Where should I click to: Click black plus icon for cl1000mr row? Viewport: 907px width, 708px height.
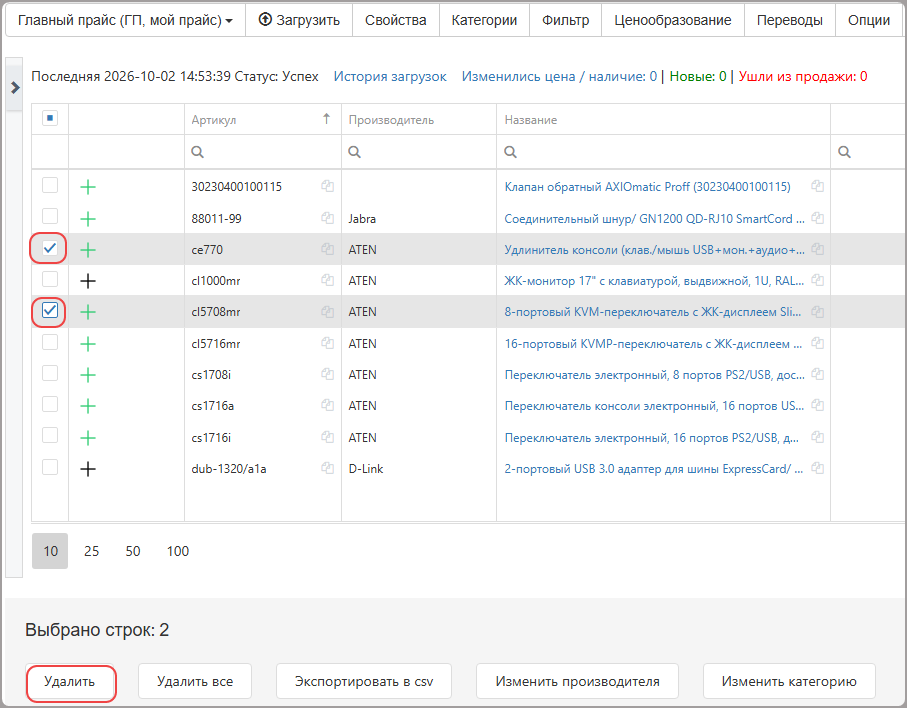tap(88, 281)
